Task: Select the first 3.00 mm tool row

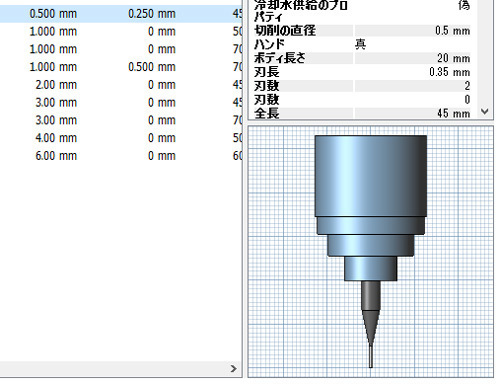Action: click(x=121, y=102)
